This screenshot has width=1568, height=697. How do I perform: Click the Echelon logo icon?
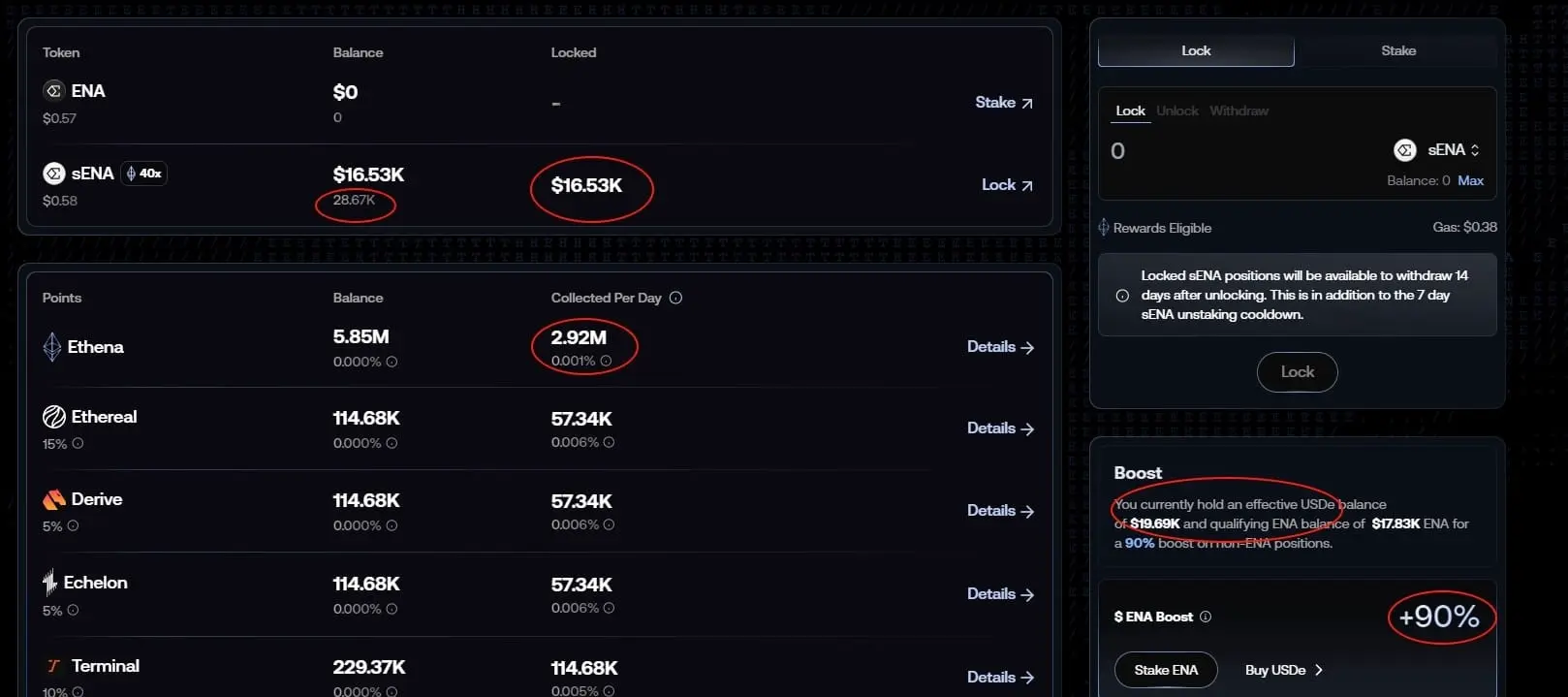click(x=49, y=583)
